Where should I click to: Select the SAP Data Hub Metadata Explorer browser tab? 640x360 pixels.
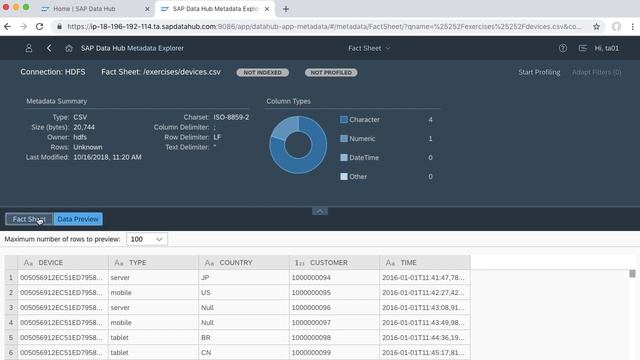tap(215, 9)
